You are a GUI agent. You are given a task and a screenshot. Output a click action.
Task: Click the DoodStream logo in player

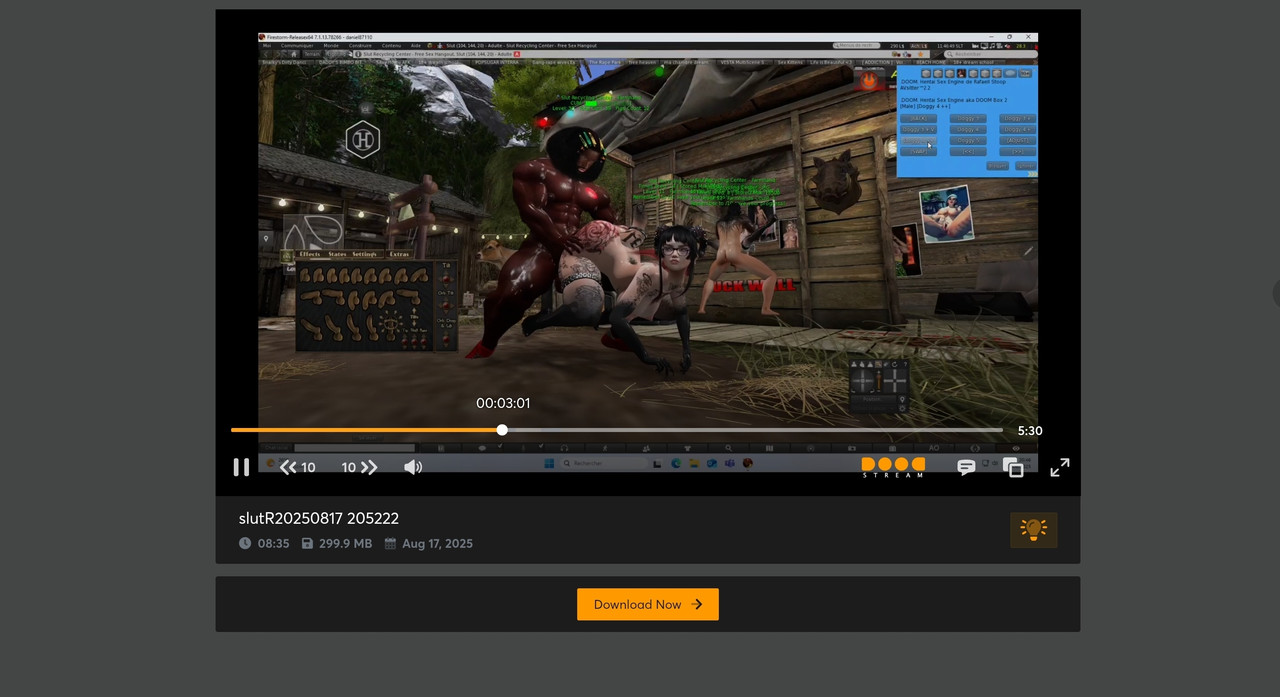(893, 467)
